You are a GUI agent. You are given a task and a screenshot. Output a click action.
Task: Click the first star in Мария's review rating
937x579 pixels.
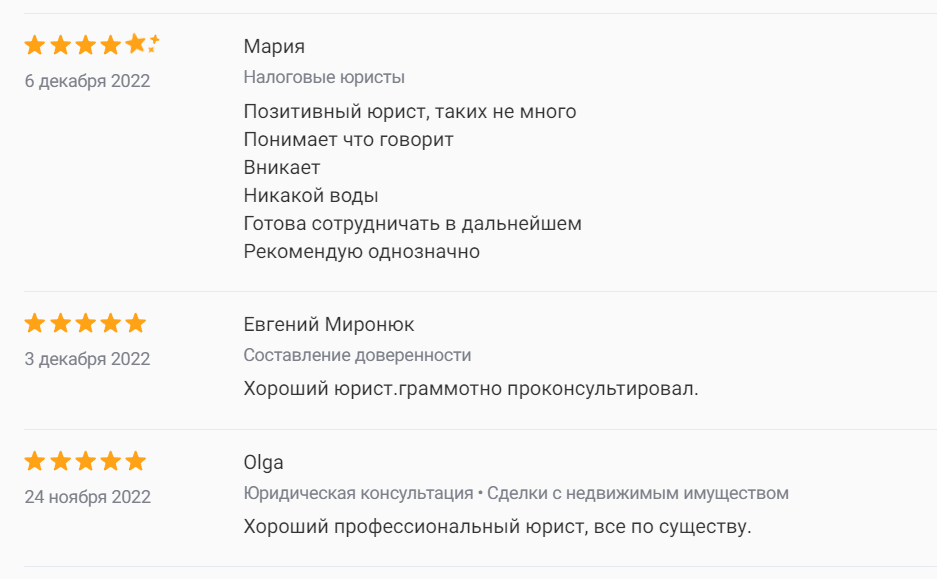(35, 45)
